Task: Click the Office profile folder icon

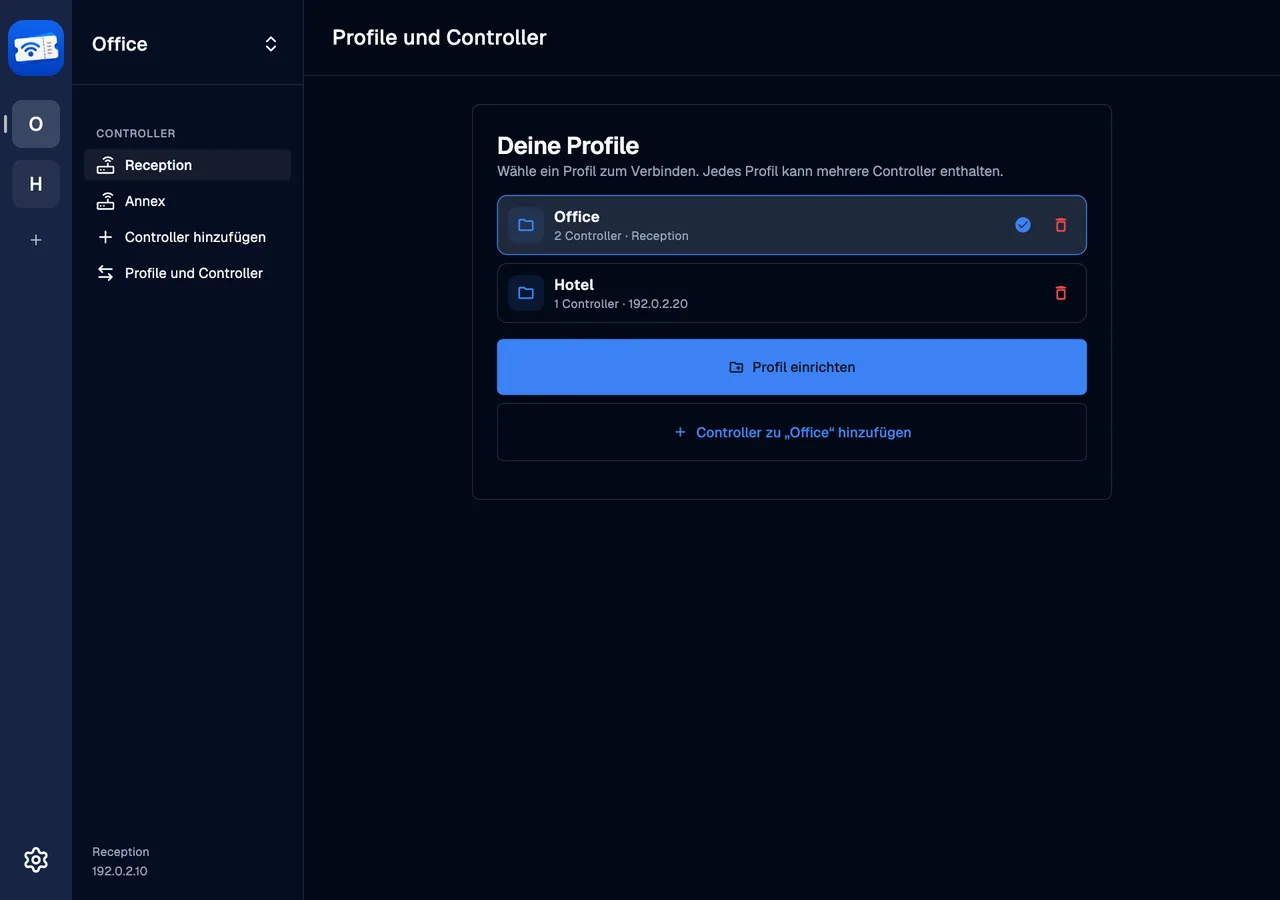Action: click(x=526, y=225)
